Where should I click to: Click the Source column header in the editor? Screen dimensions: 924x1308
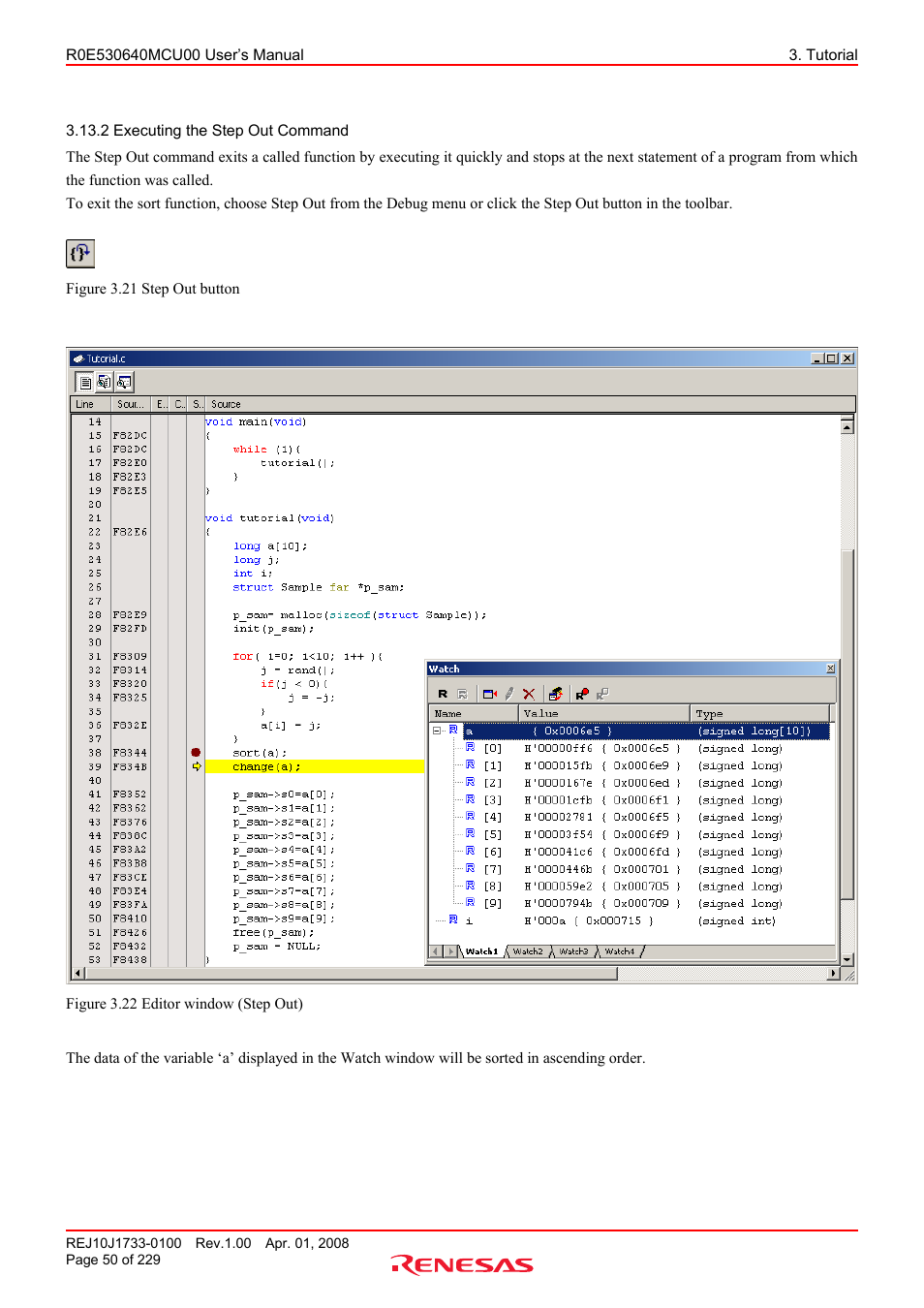pos(530,404)
